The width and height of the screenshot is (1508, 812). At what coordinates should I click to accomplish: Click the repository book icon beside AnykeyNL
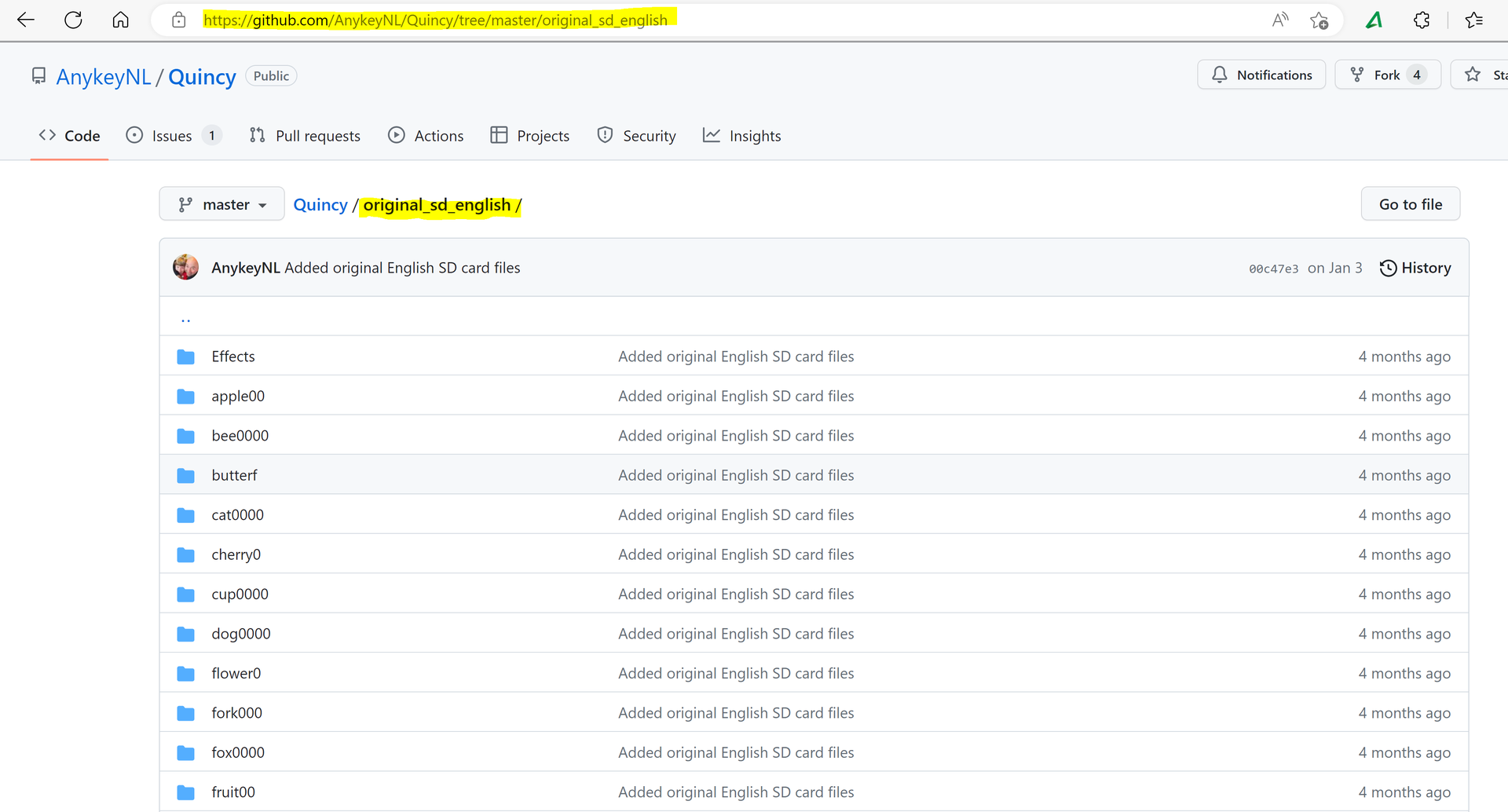pos(38,75)
